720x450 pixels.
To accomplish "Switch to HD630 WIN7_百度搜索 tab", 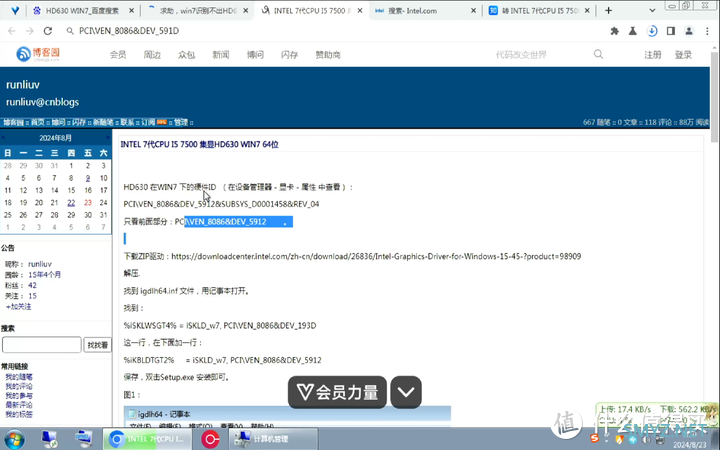I will click(x=82, y=11).
